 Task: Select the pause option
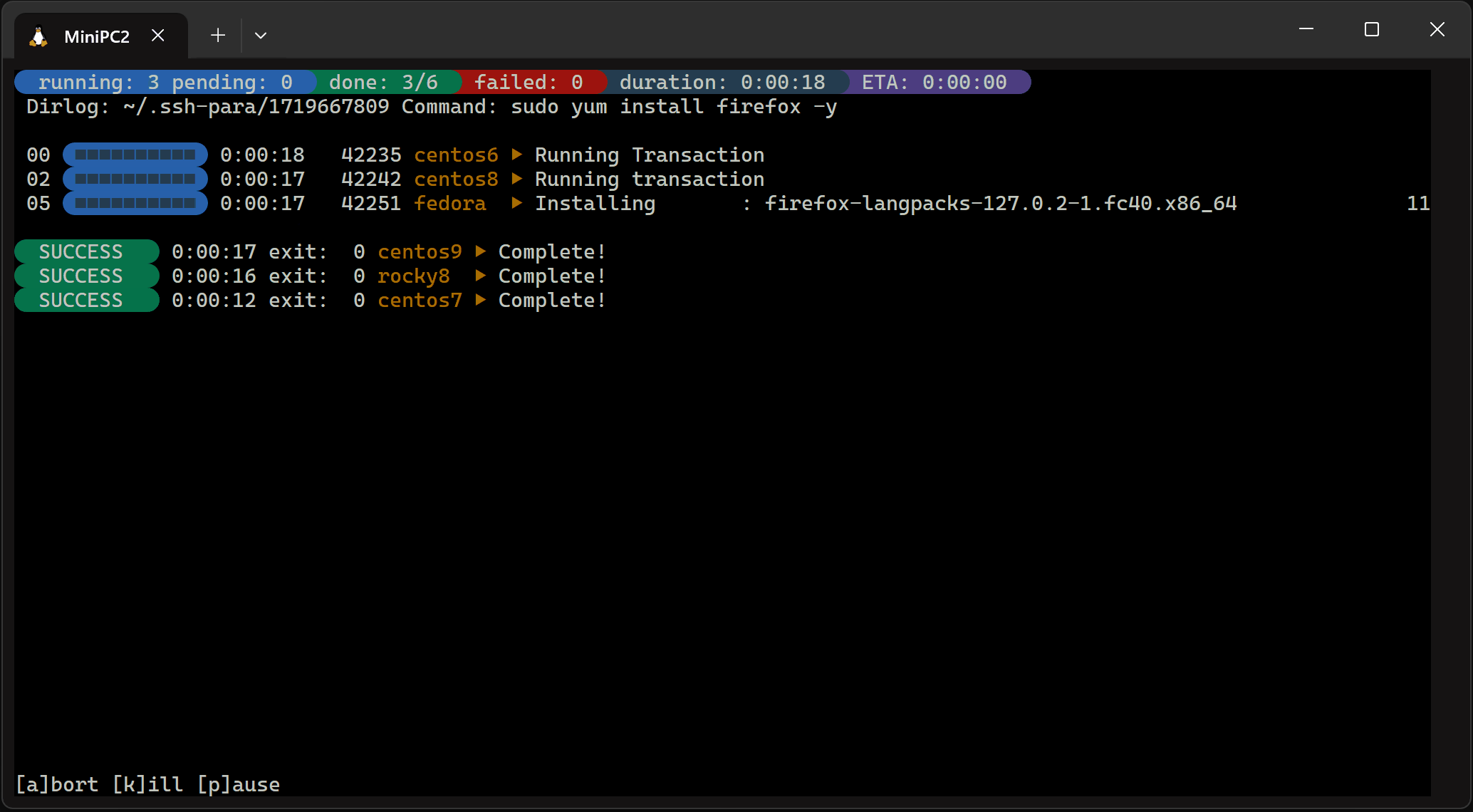pyautogui.click(x=237, y=784)
